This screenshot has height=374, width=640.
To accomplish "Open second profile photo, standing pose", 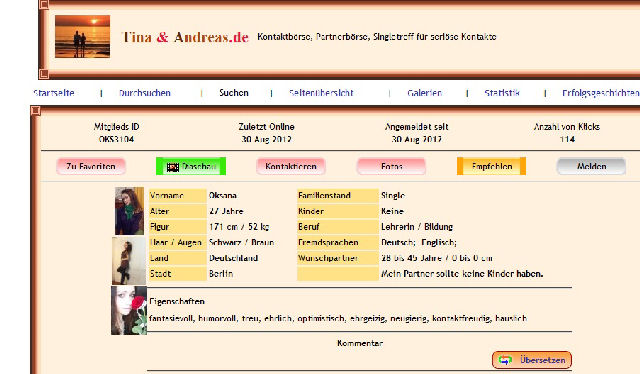I will coord(129,261).
